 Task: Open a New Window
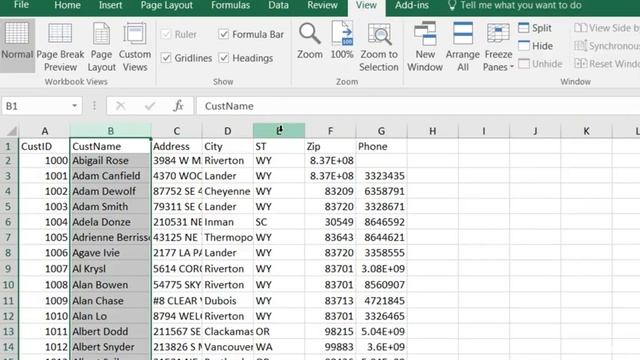click(425, 47)
